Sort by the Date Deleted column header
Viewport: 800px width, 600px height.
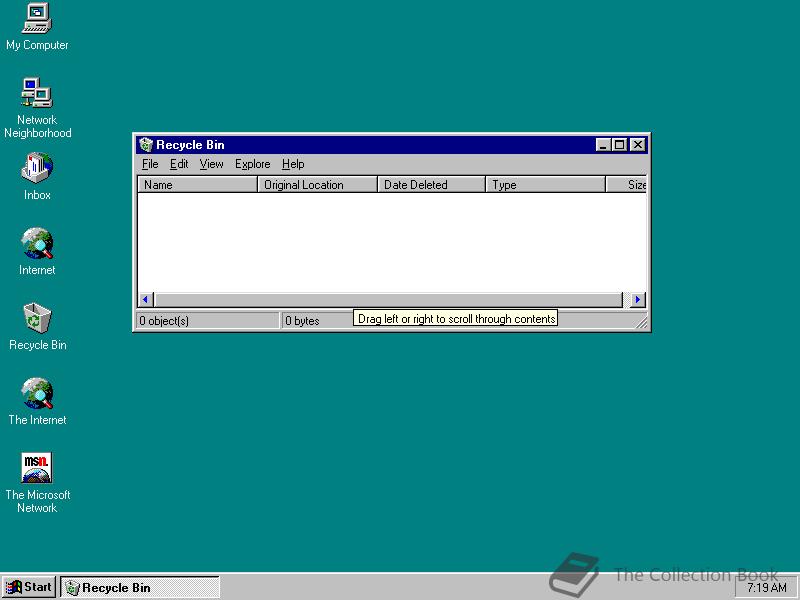pos(432,185)
